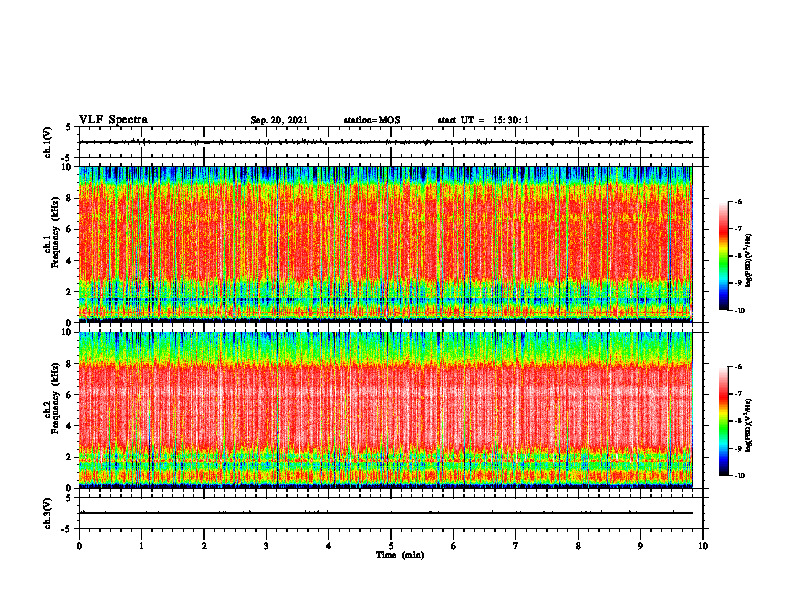The height and width of the screenshot is (612, 792).
Task: Click "4" on ch.1 frequency axis
Action: coord(70,261)
